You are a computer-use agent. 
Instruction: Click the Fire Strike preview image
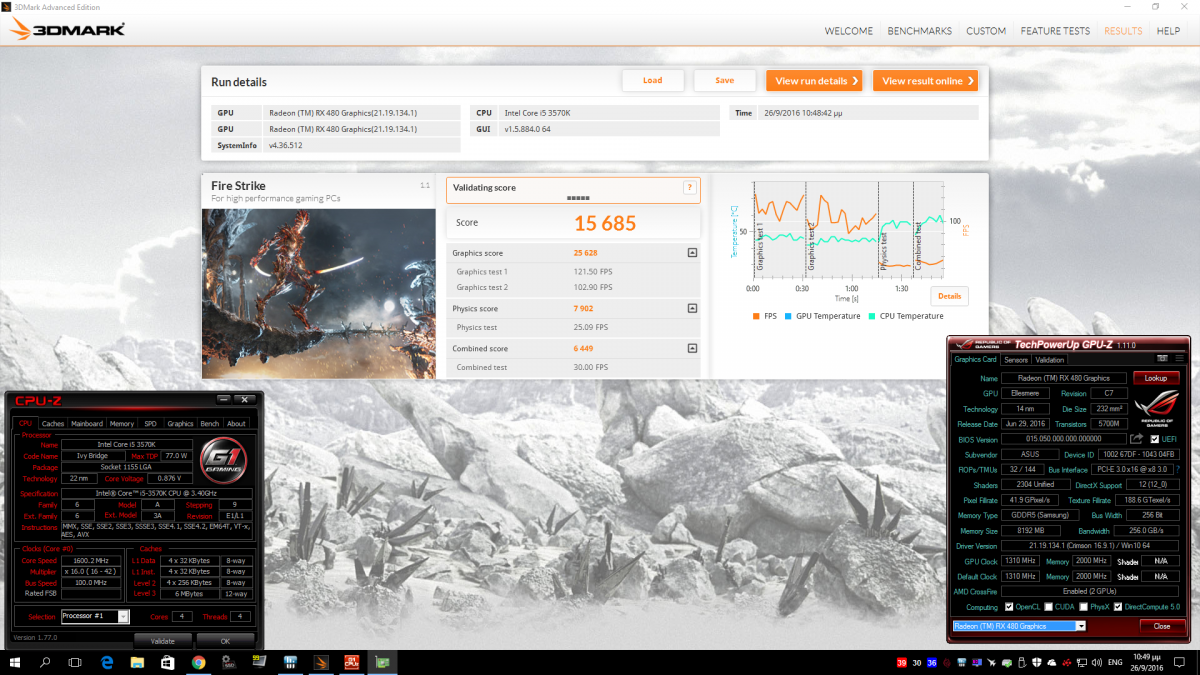point(319,293)
